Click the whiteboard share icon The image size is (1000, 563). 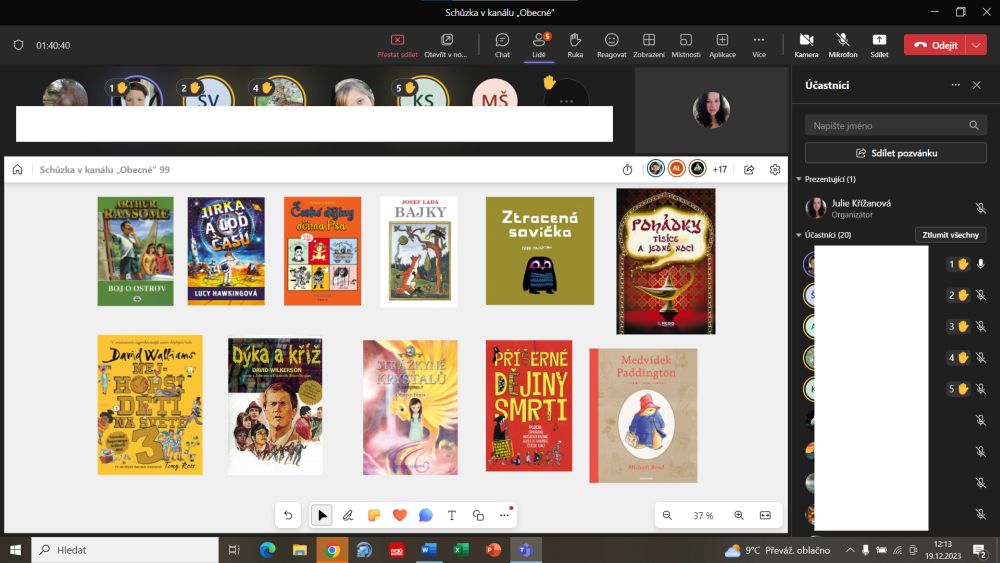click(x=749, y=170)
